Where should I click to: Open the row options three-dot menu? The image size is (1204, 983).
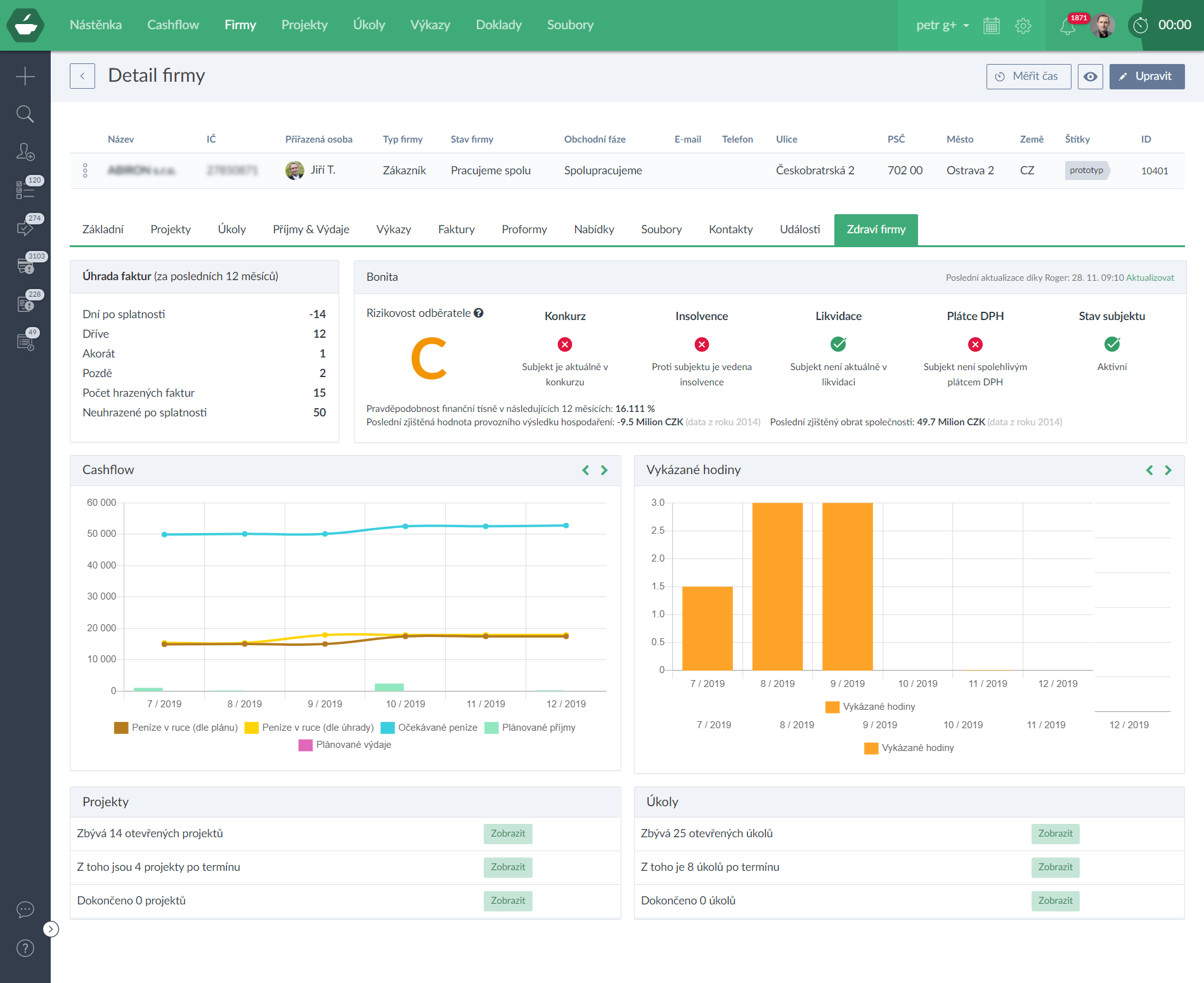pos(85,170)
